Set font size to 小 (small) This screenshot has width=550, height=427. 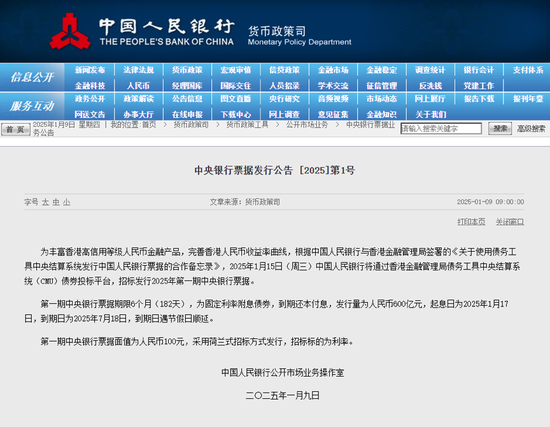[x=67, y=202]
